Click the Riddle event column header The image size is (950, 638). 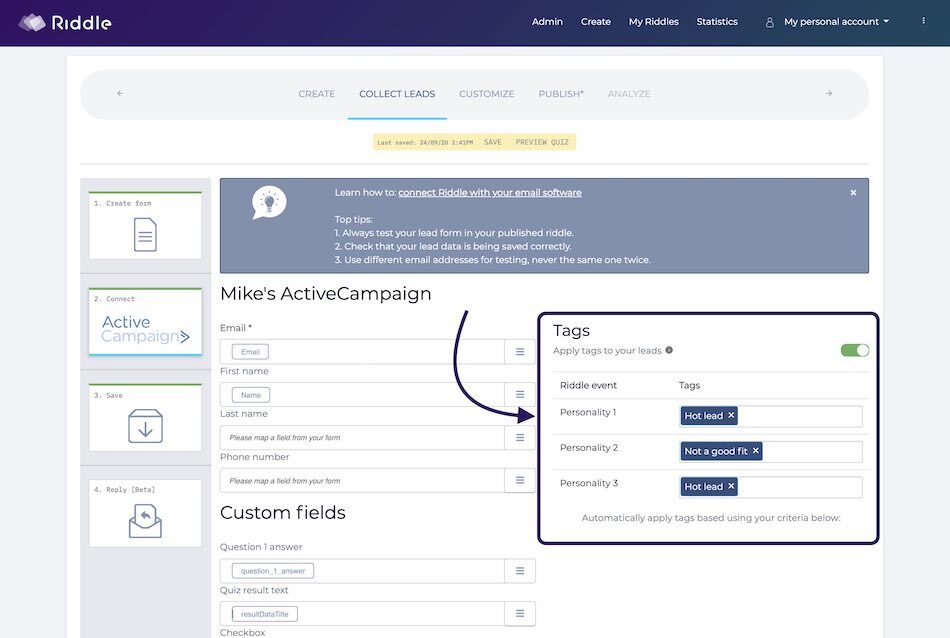point(588,385)
